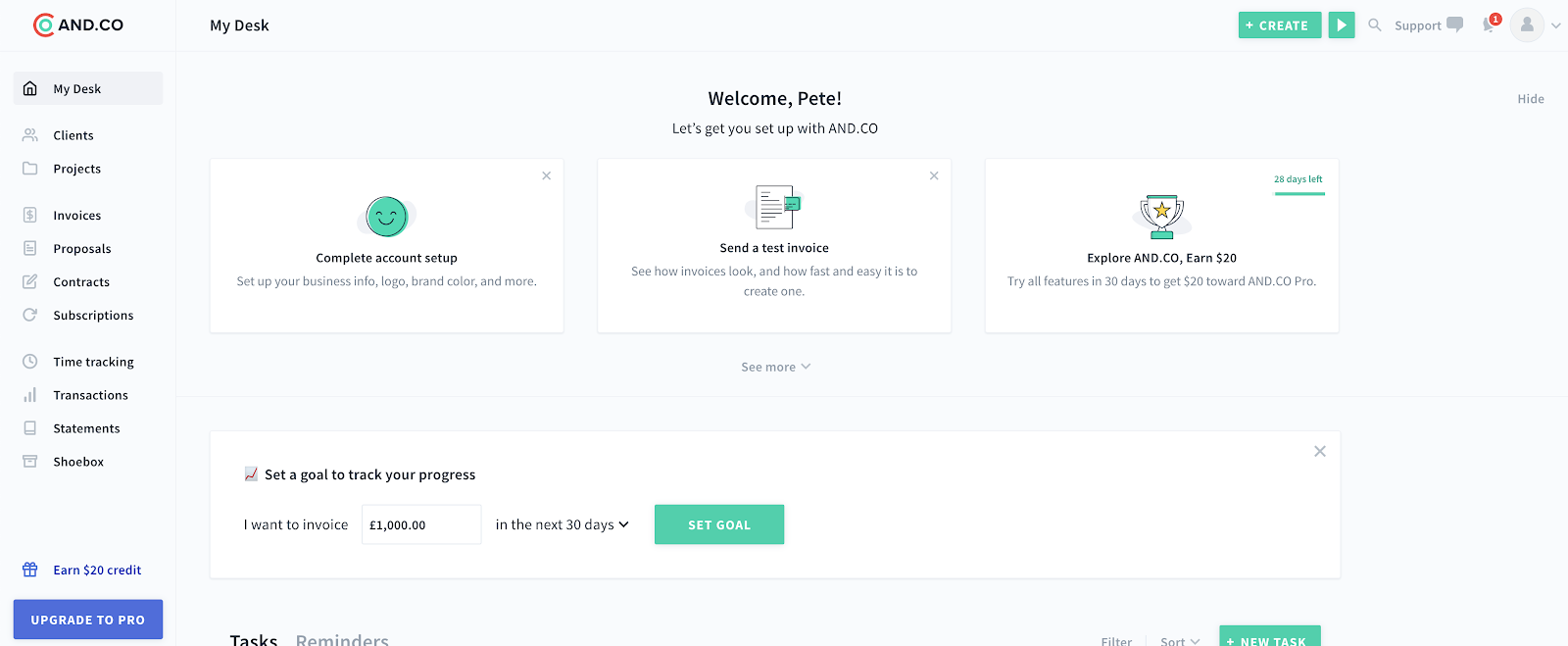
Task: Click the 28 days left progress bar
Action: click(1299, 193)
